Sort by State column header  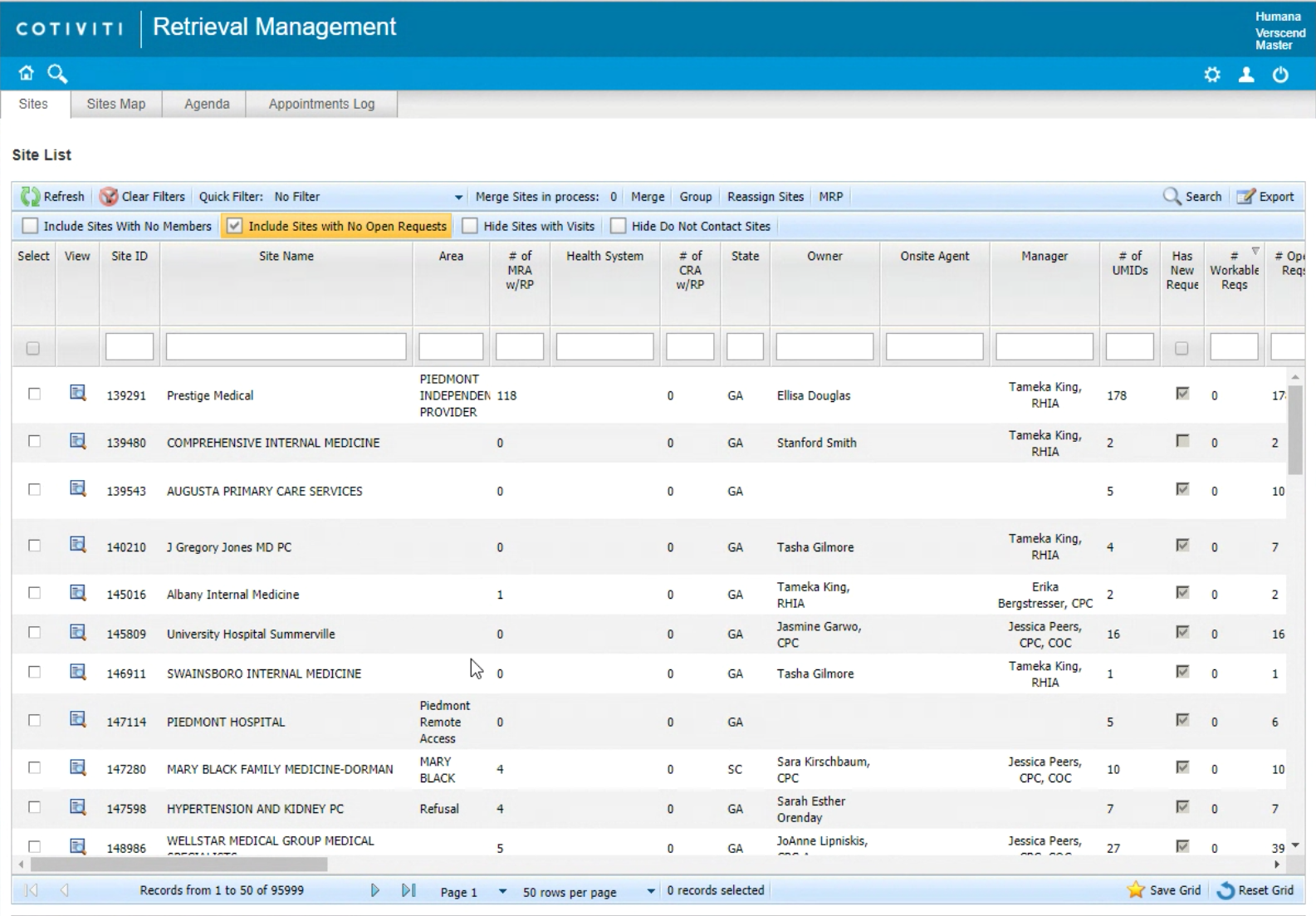point(745,257)
